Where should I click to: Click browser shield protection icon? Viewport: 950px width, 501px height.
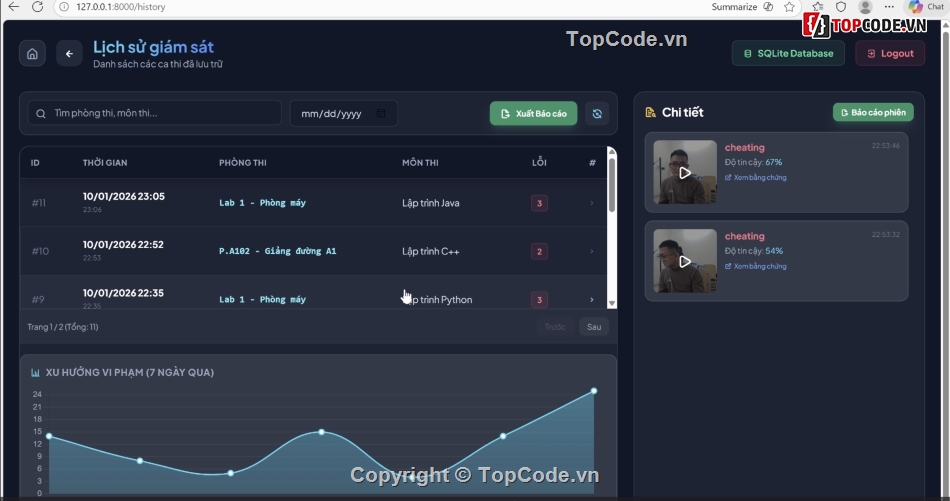pos(841,7)
